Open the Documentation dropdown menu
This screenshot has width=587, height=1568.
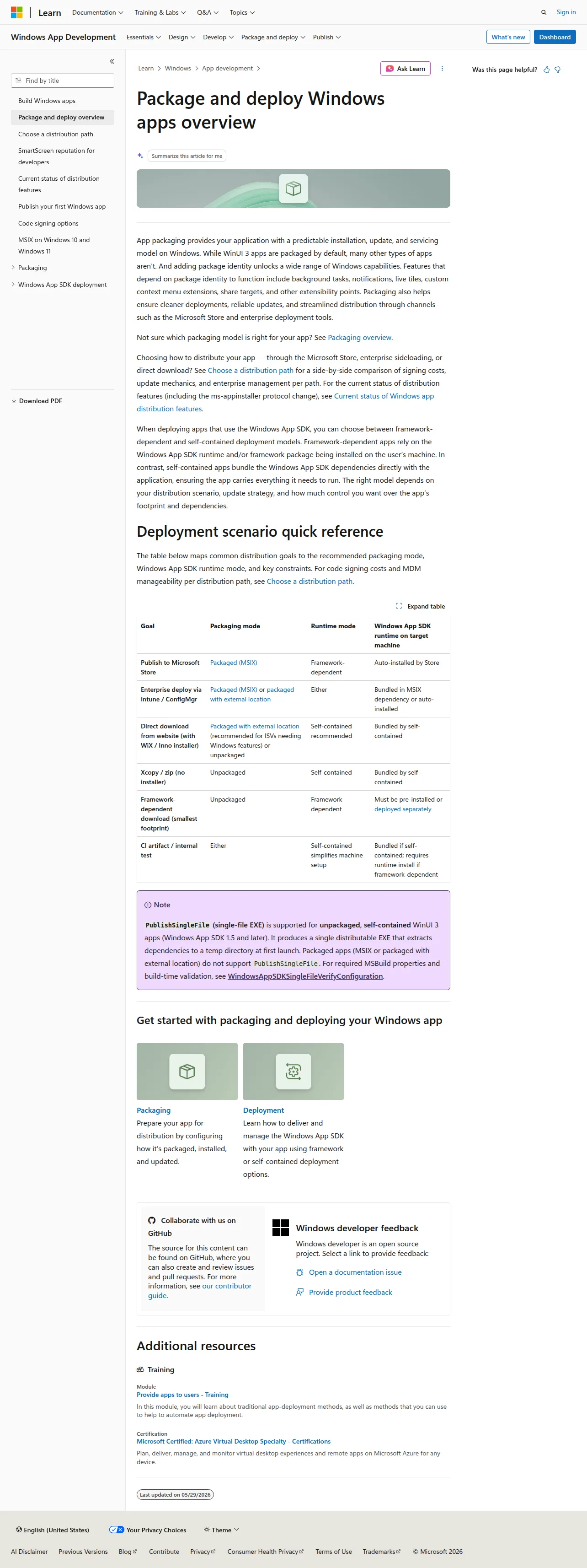(x=97, y=12)
